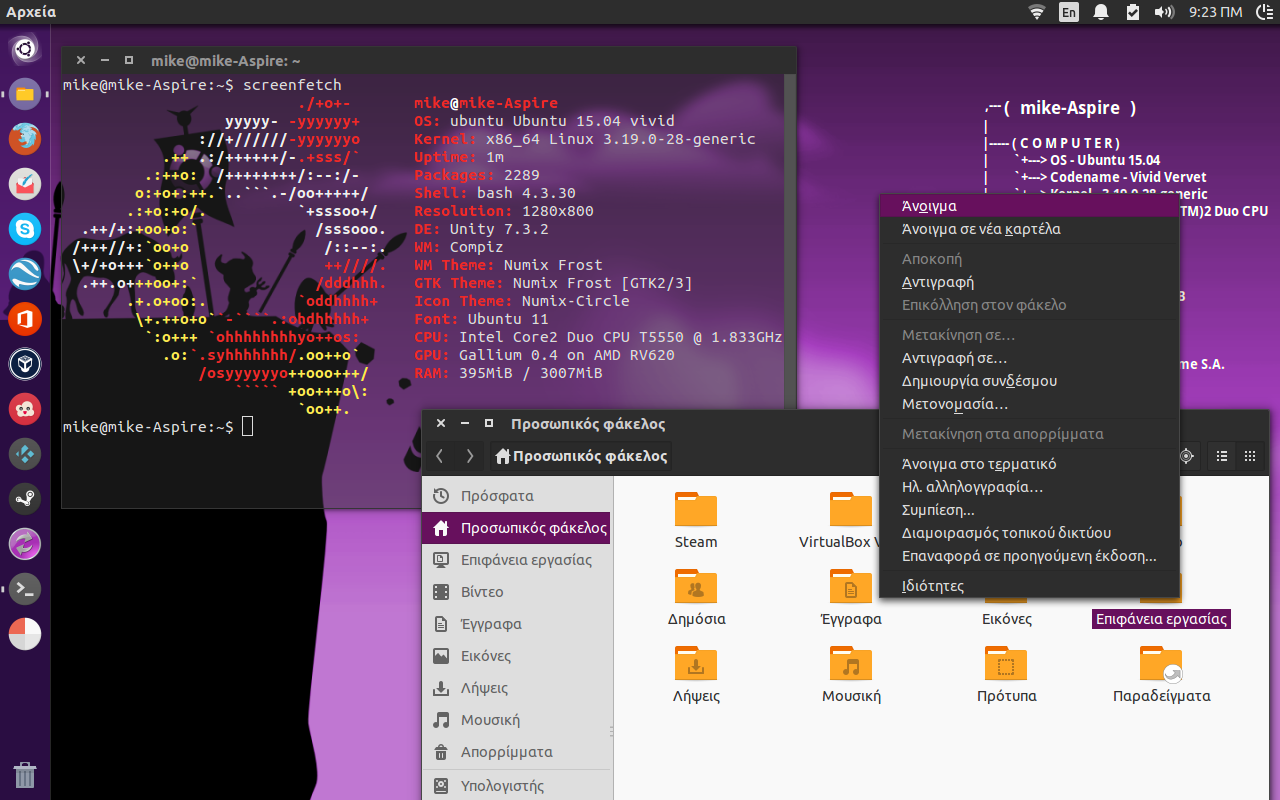Open the Kodi media center icon
1280x800 pixels.
click(x=25, y=454)
